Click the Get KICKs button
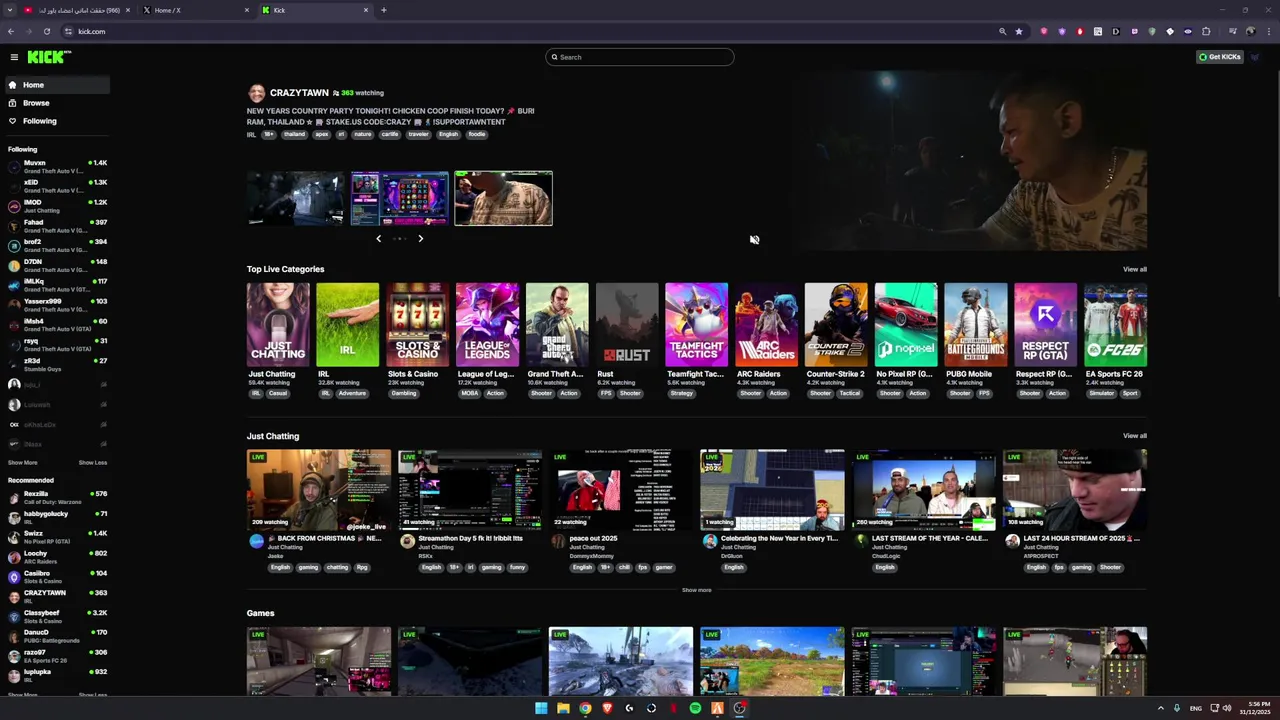The image size is (1280, 720). coord(1220,57)
